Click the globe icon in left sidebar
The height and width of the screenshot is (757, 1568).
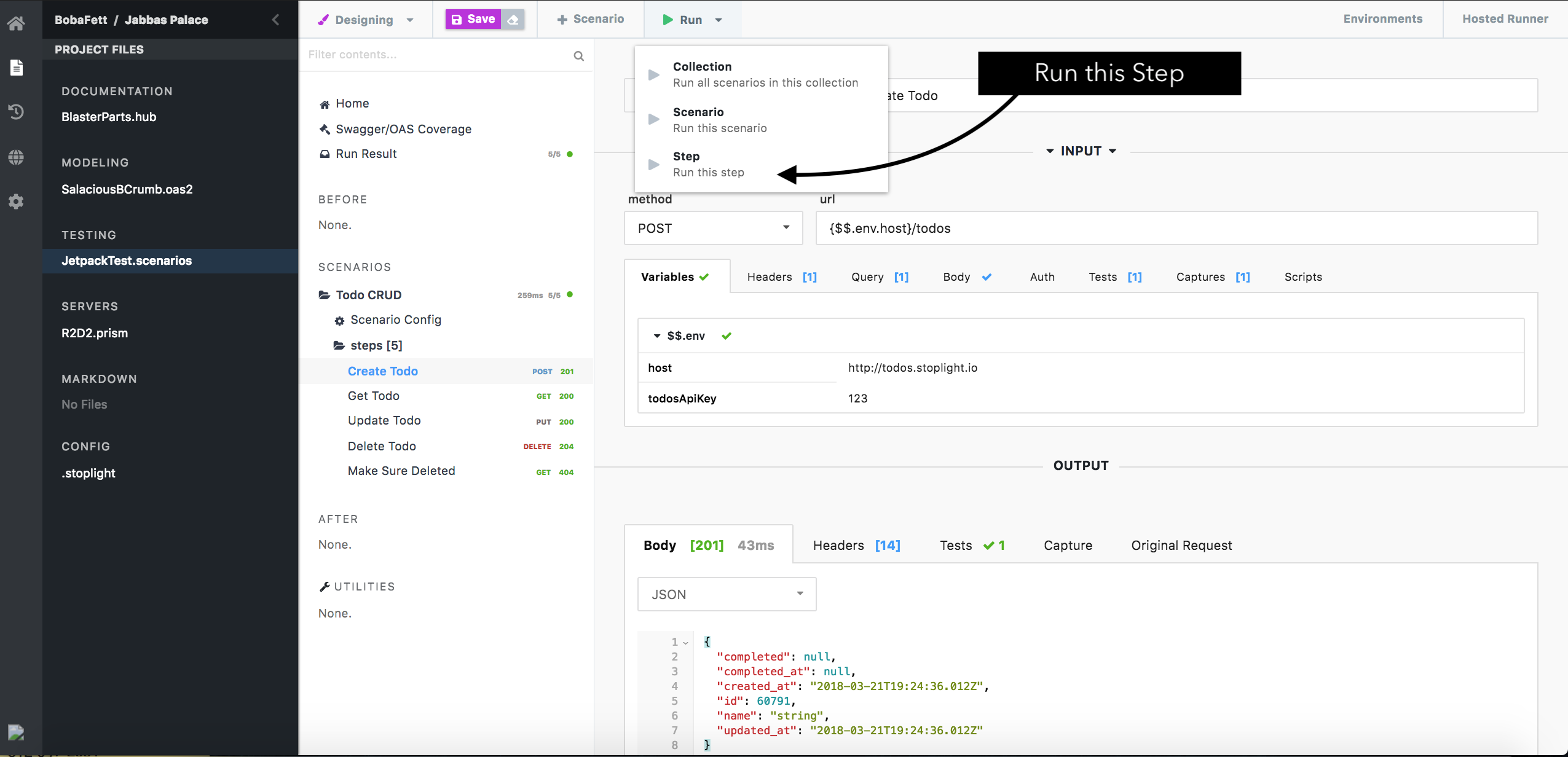coord(17,157)
